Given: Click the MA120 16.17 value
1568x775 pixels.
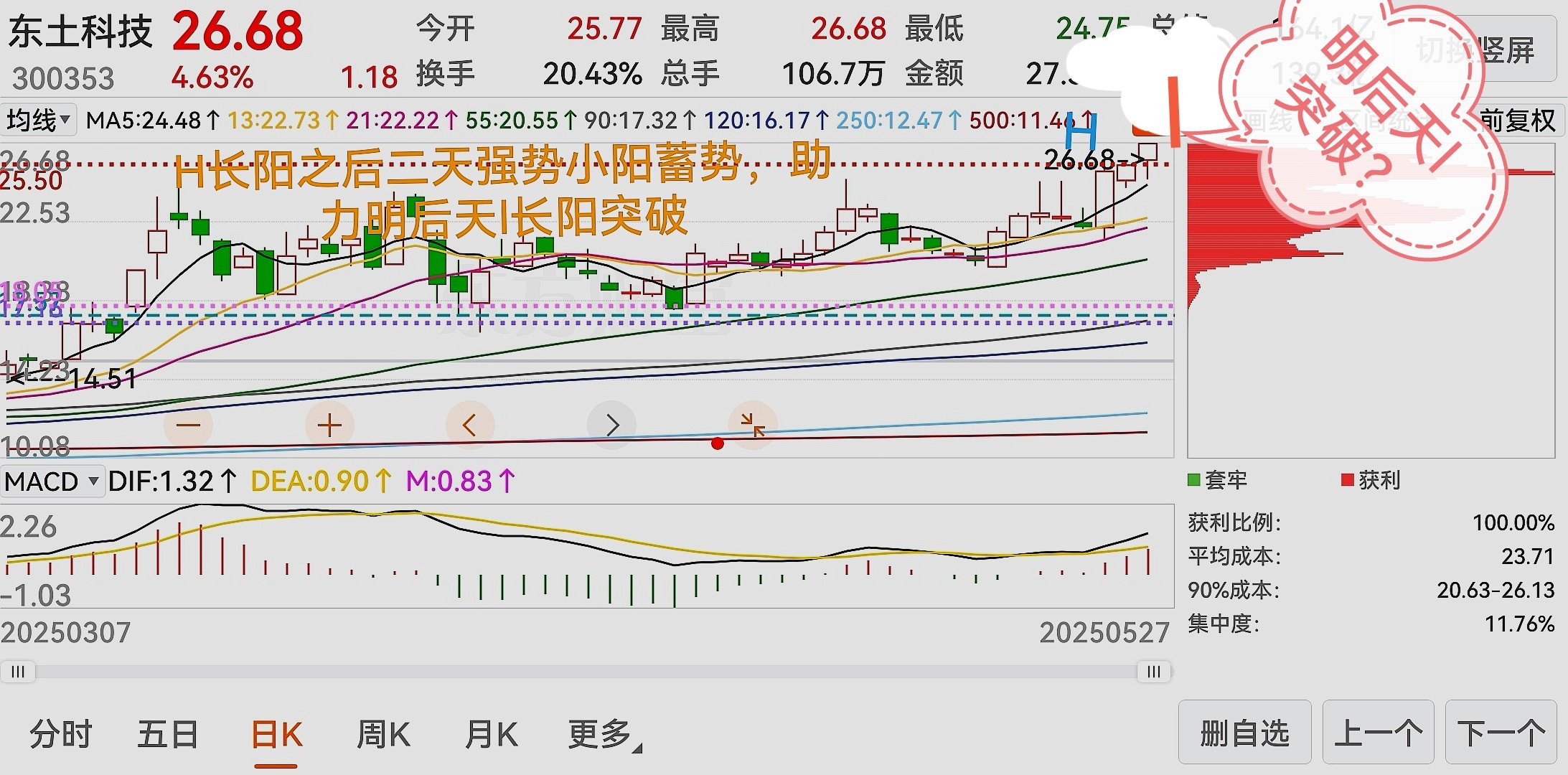Looking at the screenshot, I should click(766, 120).
